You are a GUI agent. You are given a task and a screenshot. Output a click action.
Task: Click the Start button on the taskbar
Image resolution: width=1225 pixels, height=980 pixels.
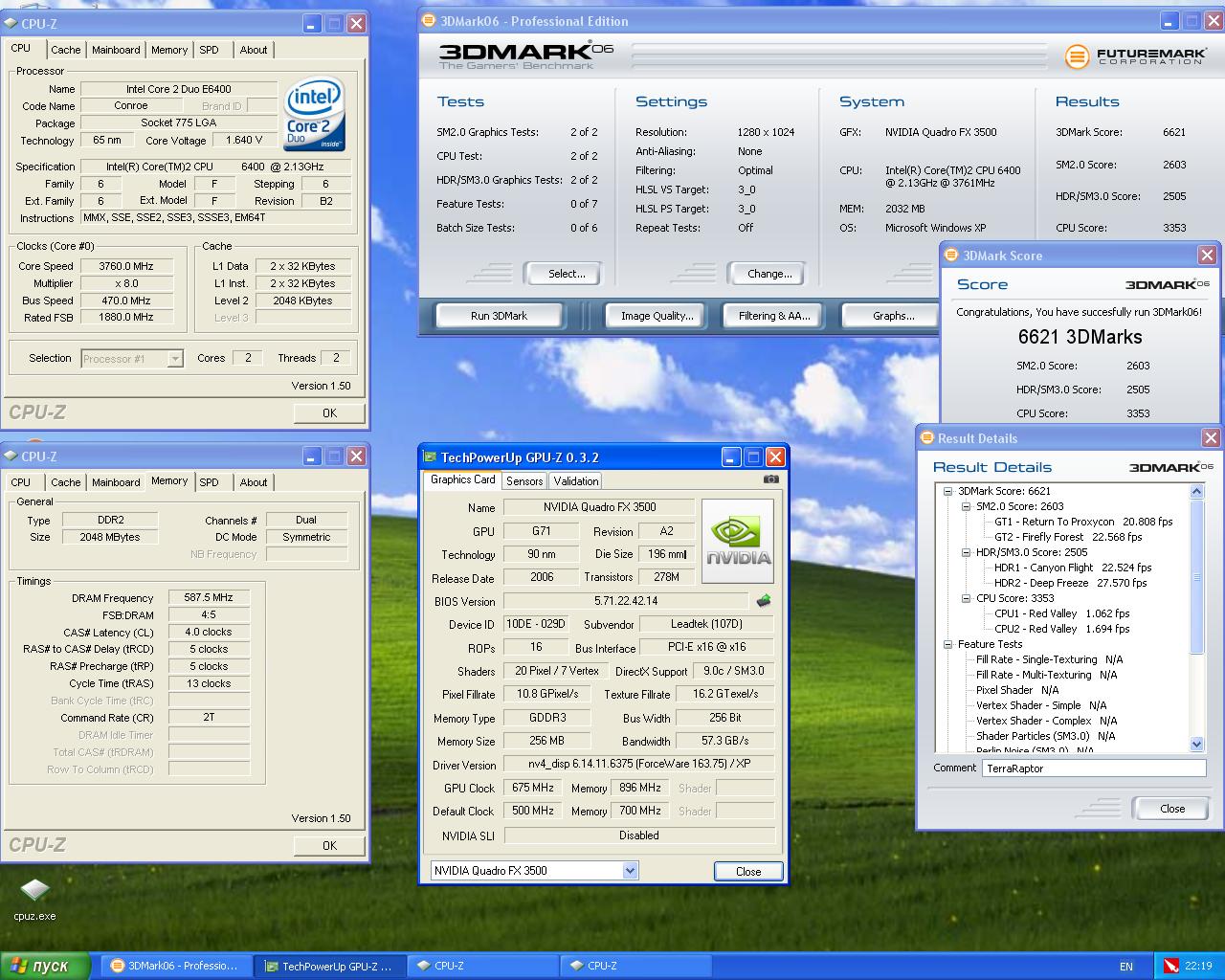[46, 966]
